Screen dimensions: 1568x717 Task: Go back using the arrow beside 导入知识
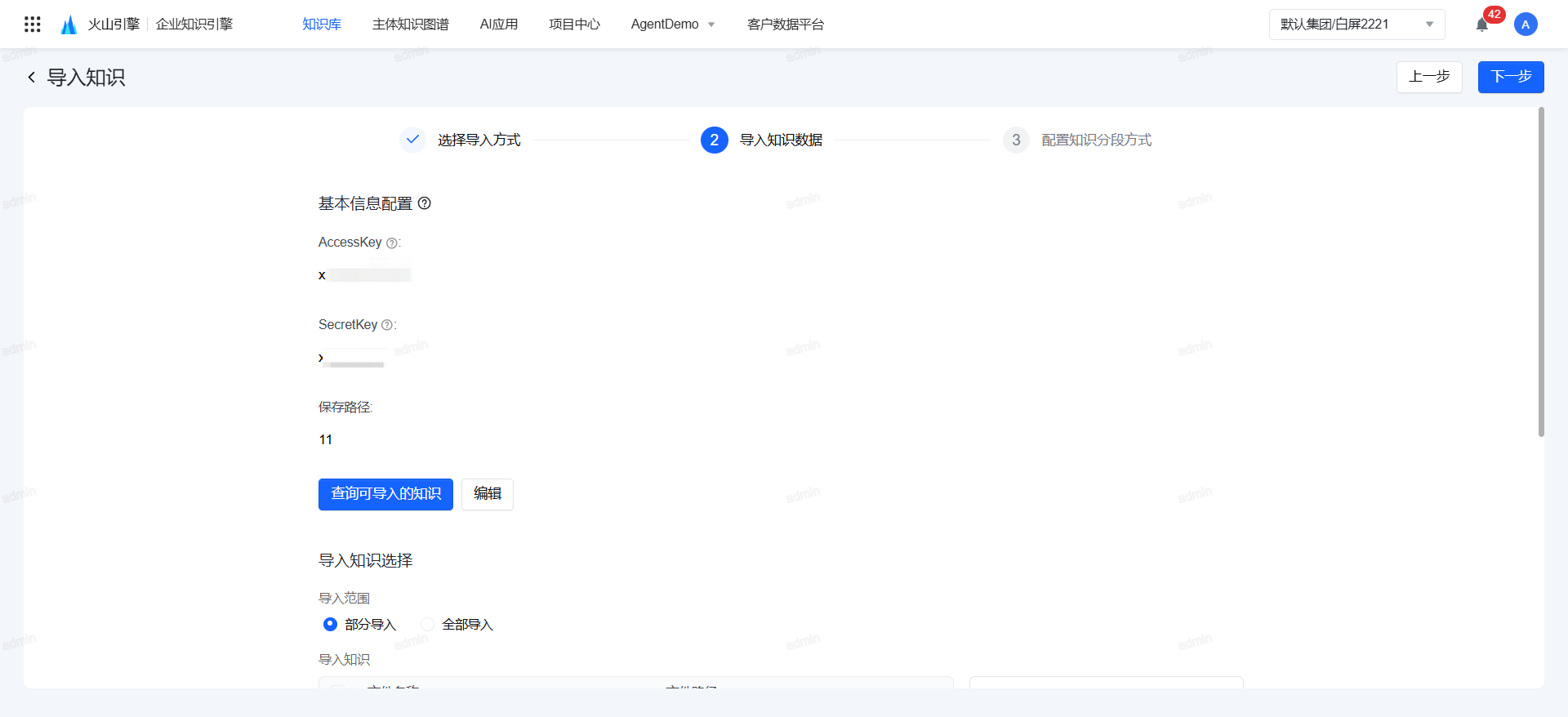(32, 78)
